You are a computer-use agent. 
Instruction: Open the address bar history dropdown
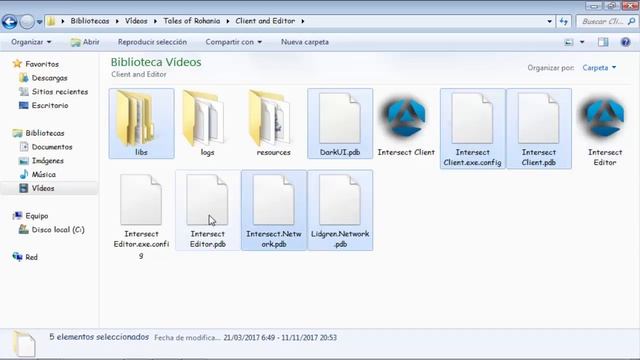[549, 21]
